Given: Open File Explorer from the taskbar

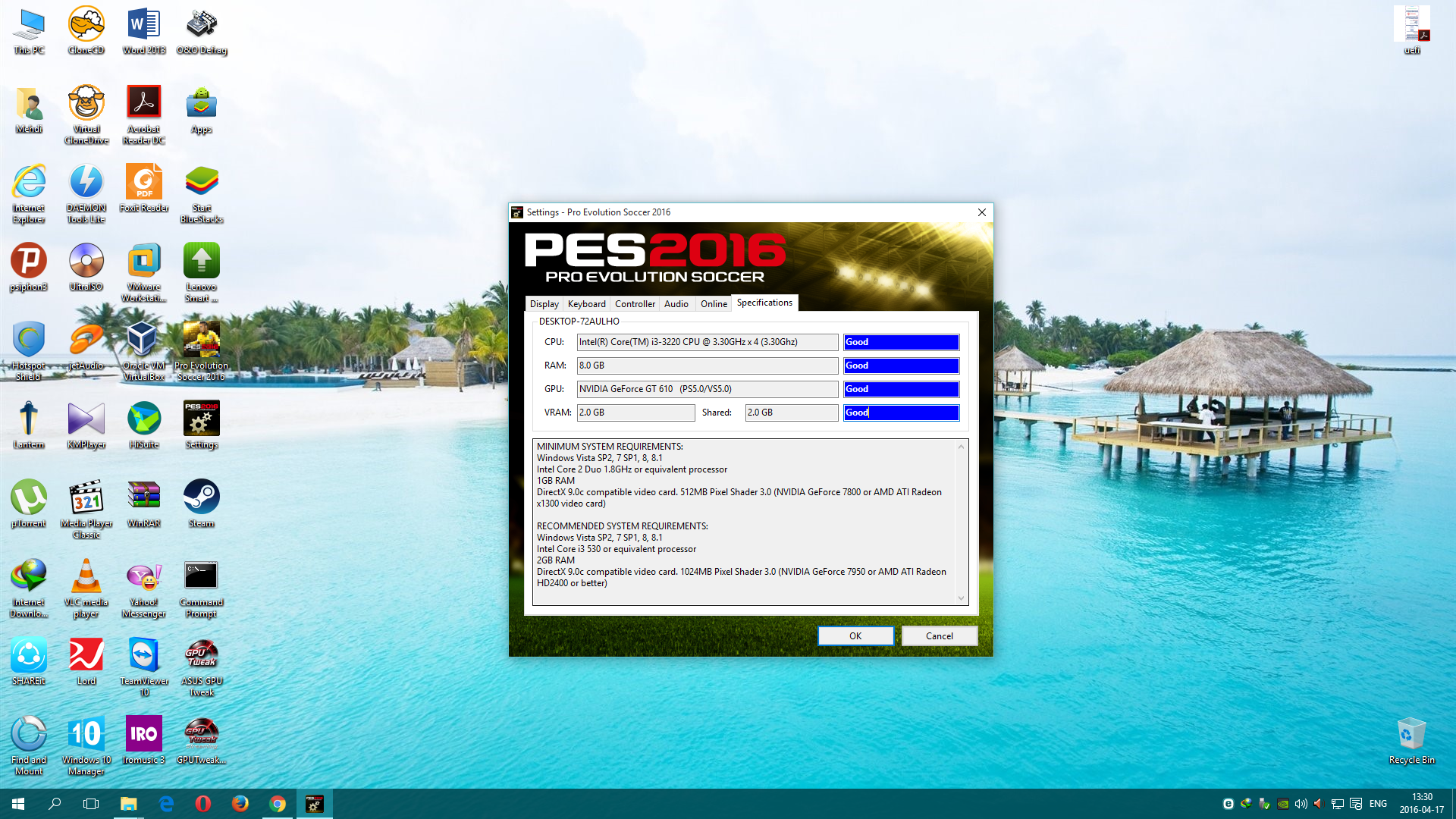Looking at the screenshot, I should 129,804.
